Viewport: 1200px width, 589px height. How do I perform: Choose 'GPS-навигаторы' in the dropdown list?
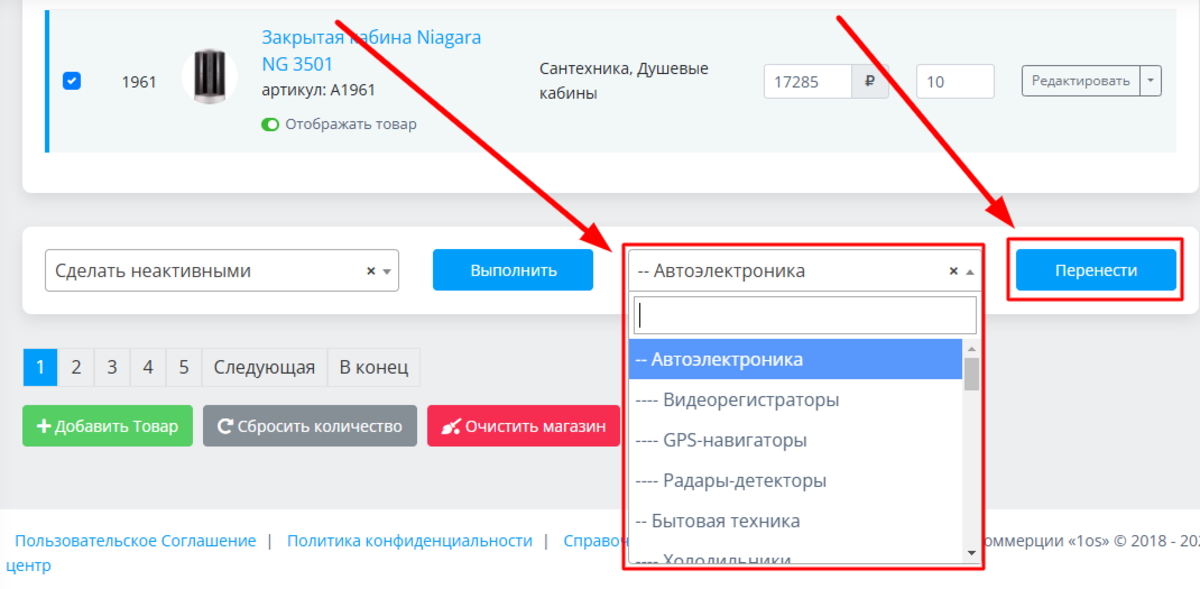[734, 440]
